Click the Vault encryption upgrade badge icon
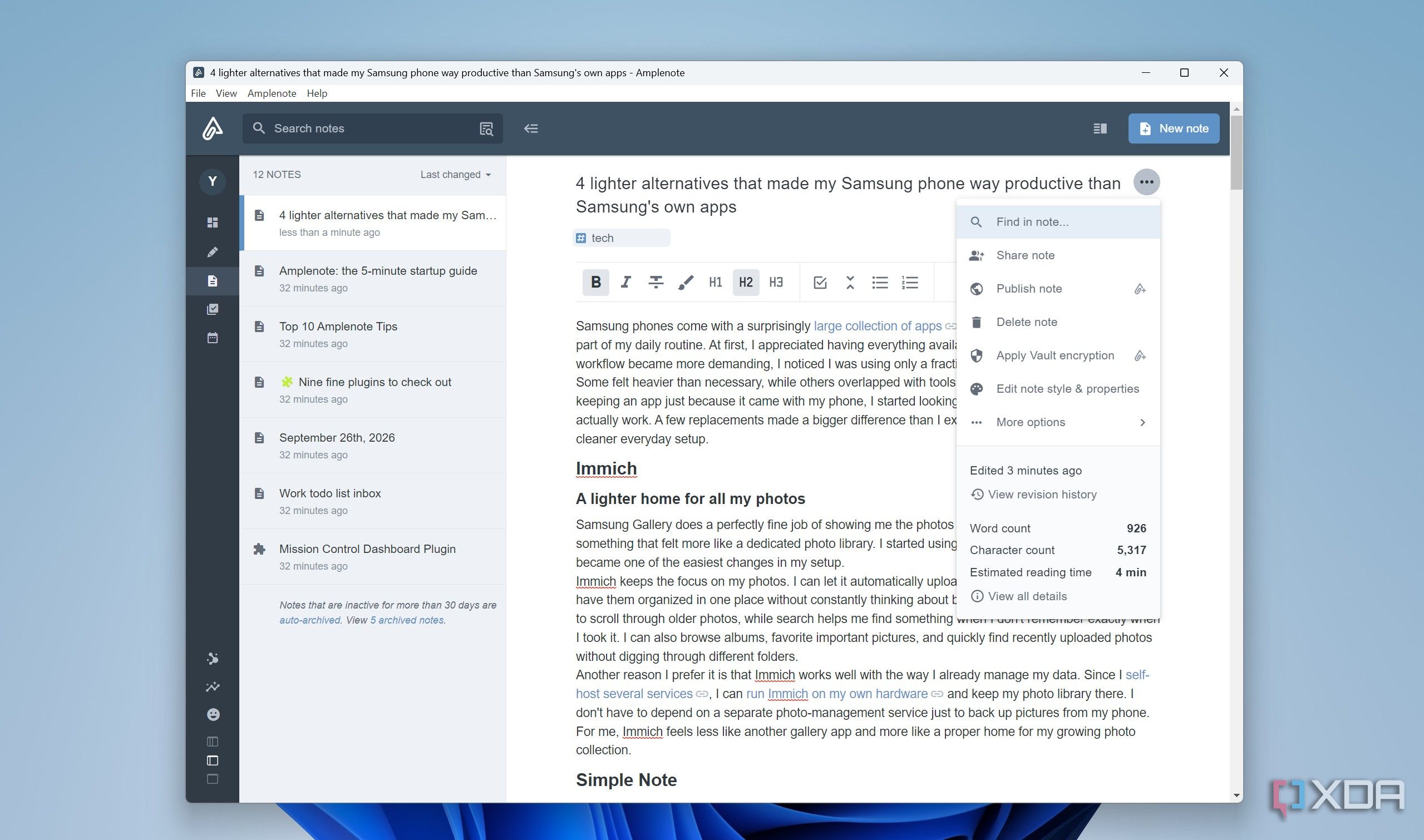1424x840 pixels. 1140,355
